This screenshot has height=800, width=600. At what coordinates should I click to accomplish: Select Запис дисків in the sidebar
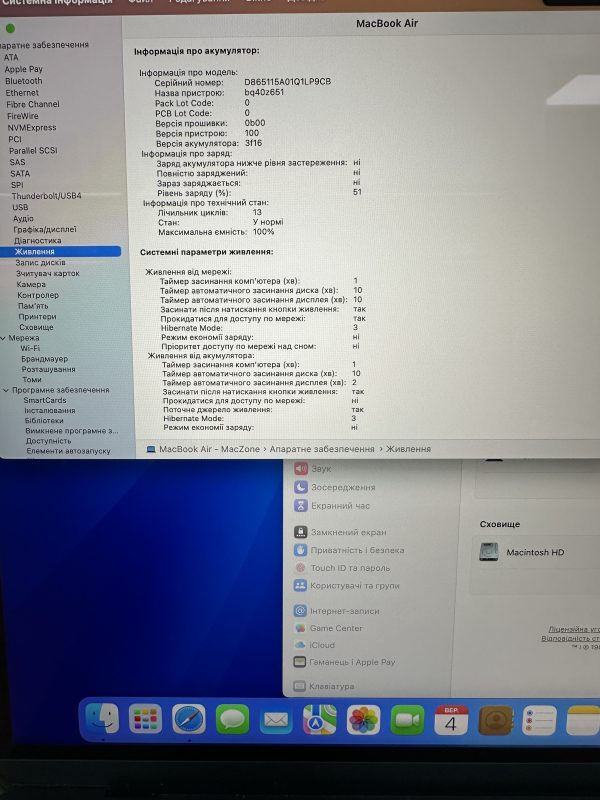pos(40,262)
